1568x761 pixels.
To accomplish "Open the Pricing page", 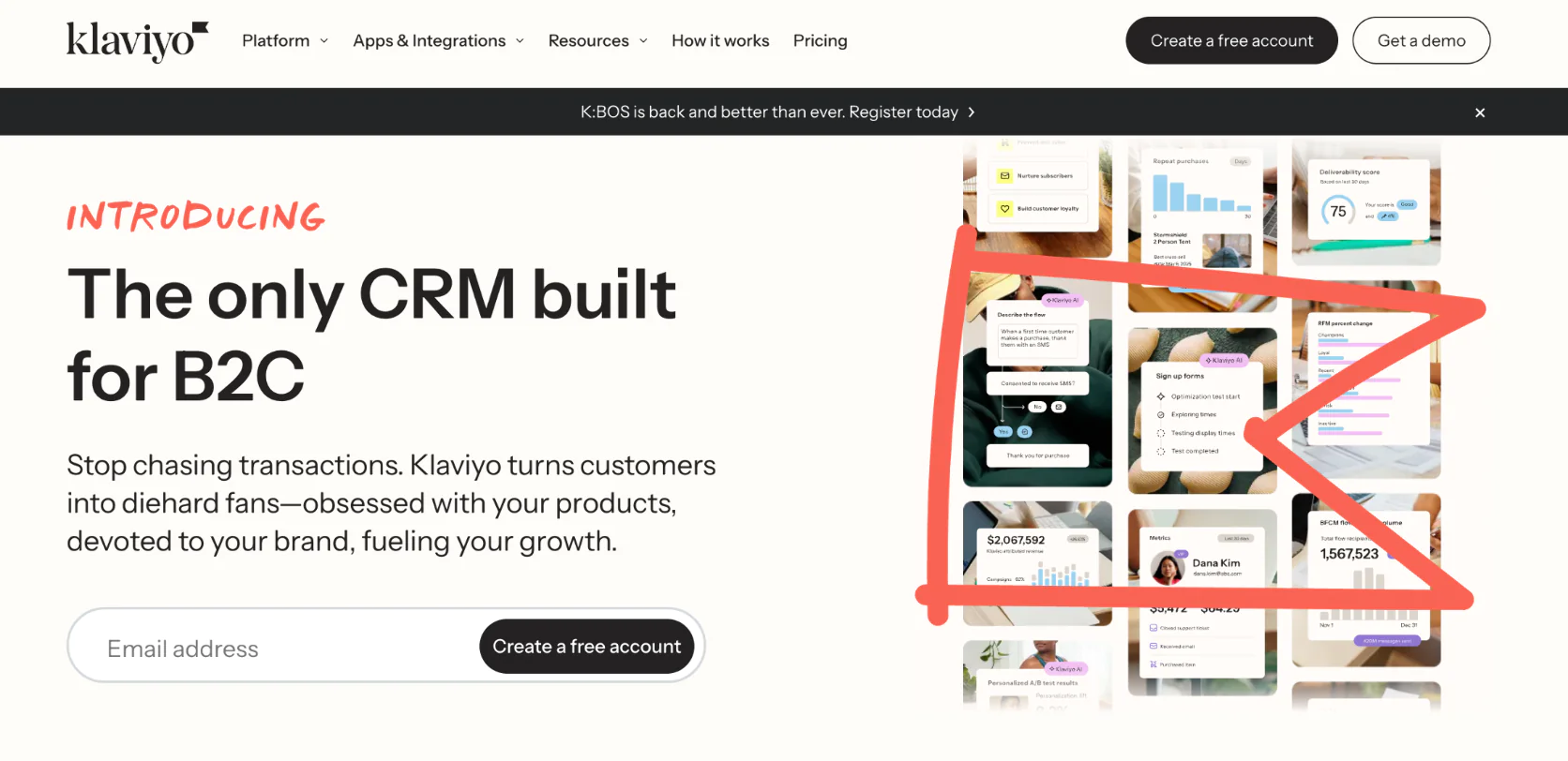I will [x=820, y=41].
